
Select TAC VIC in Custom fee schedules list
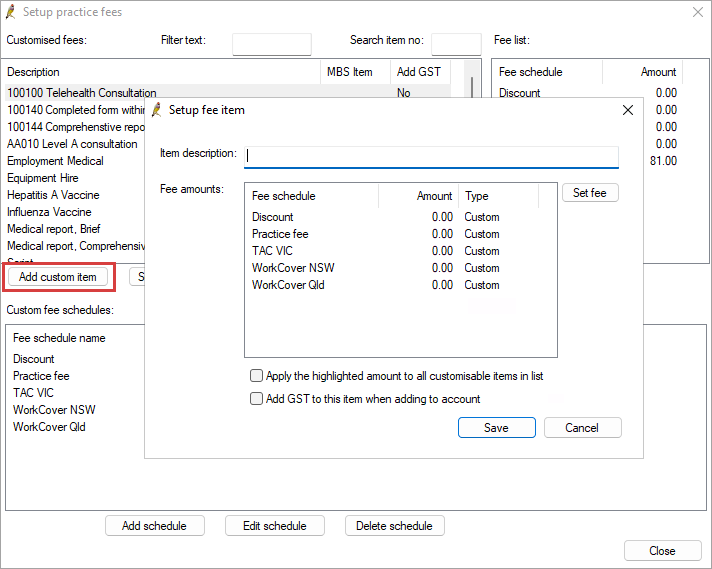coord(33,392)
